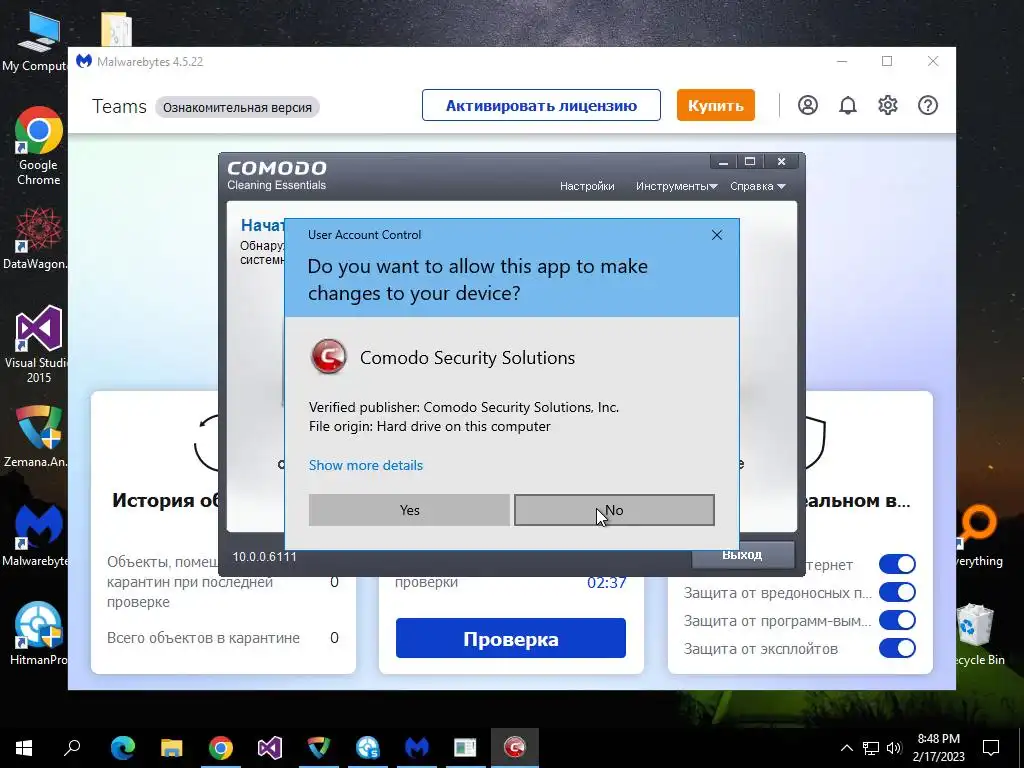The image size is (1024, 768).
Task: Open File Explorer from taskbar
Action: [x=172, y=748]
